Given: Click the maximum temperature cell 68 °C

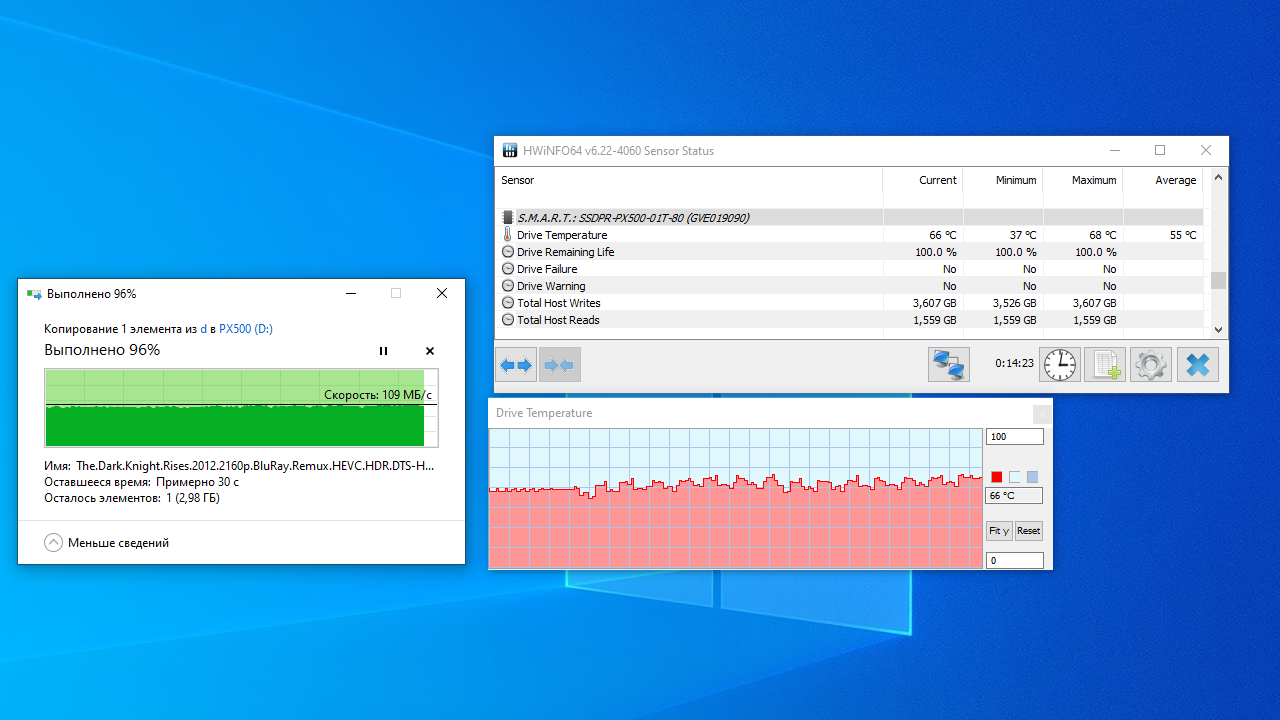Looking at the screenshot, I should (1083, 235).
